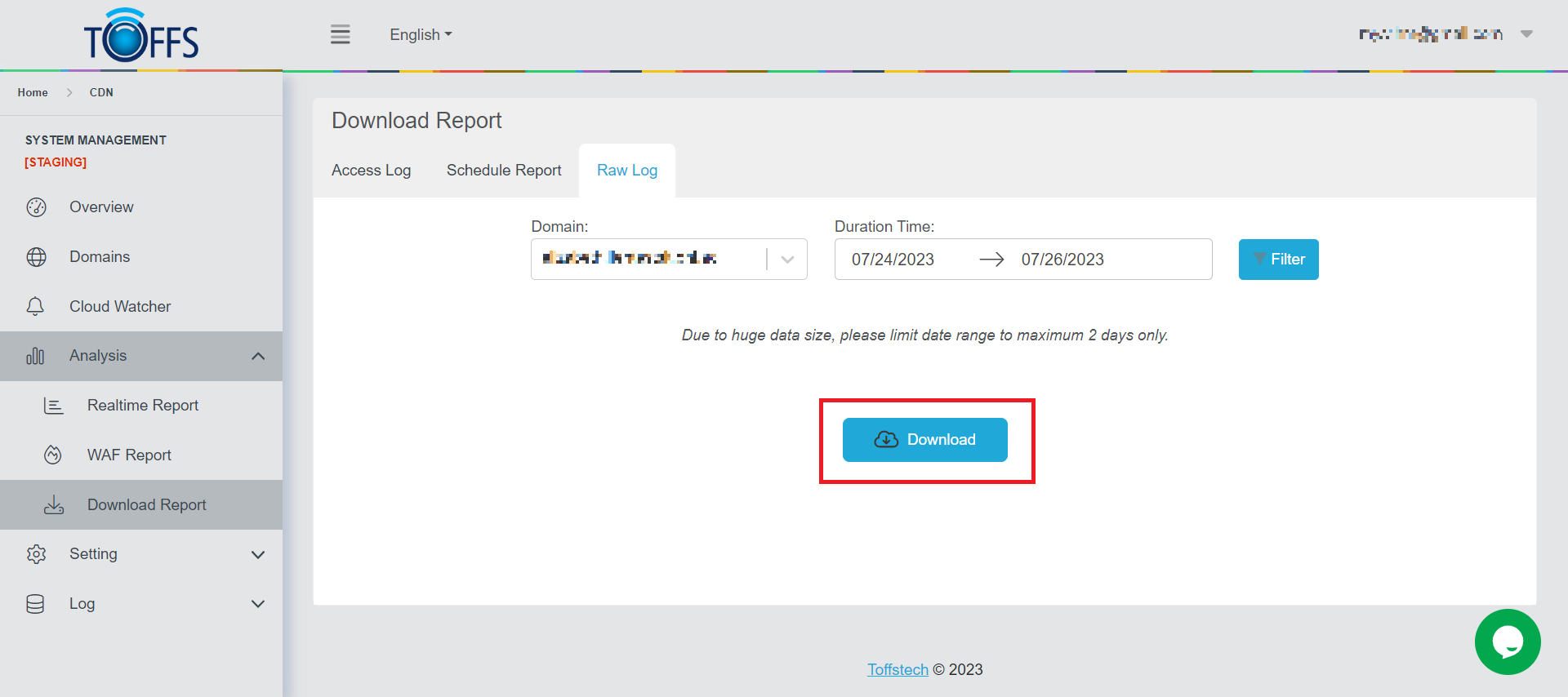Click the start date 07/24/2023 field

(893, 260)
